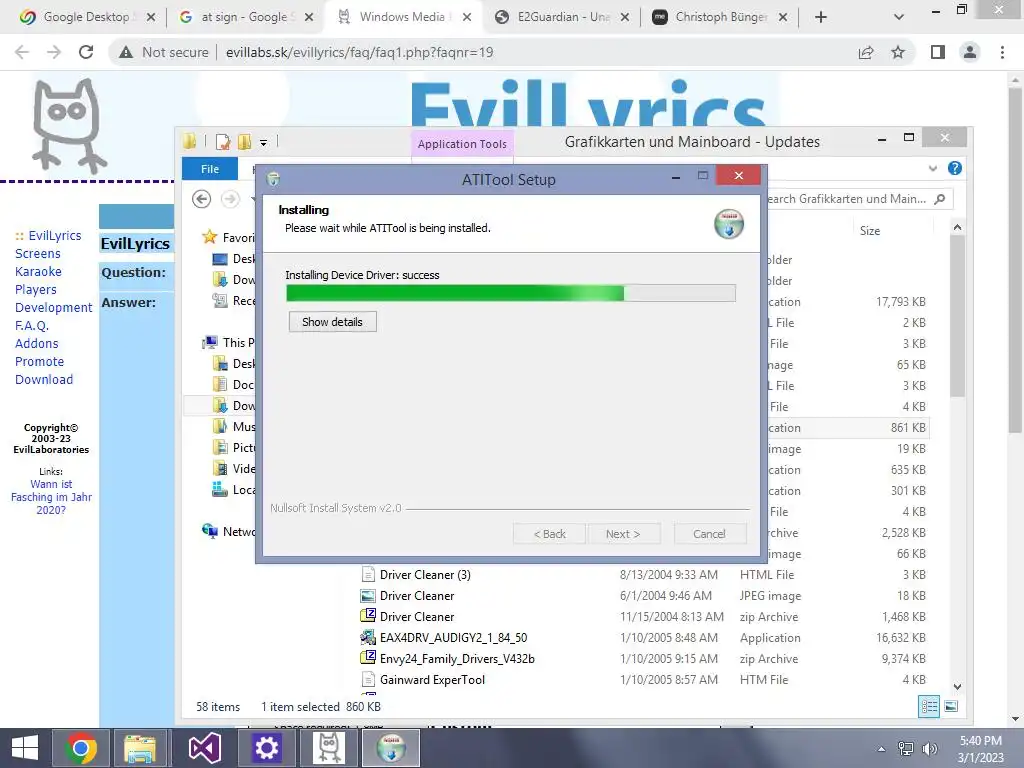Screen dimensions: 1024x768
Task: Click the Explorer file list scroll up arrow
Action: [957, 227]
